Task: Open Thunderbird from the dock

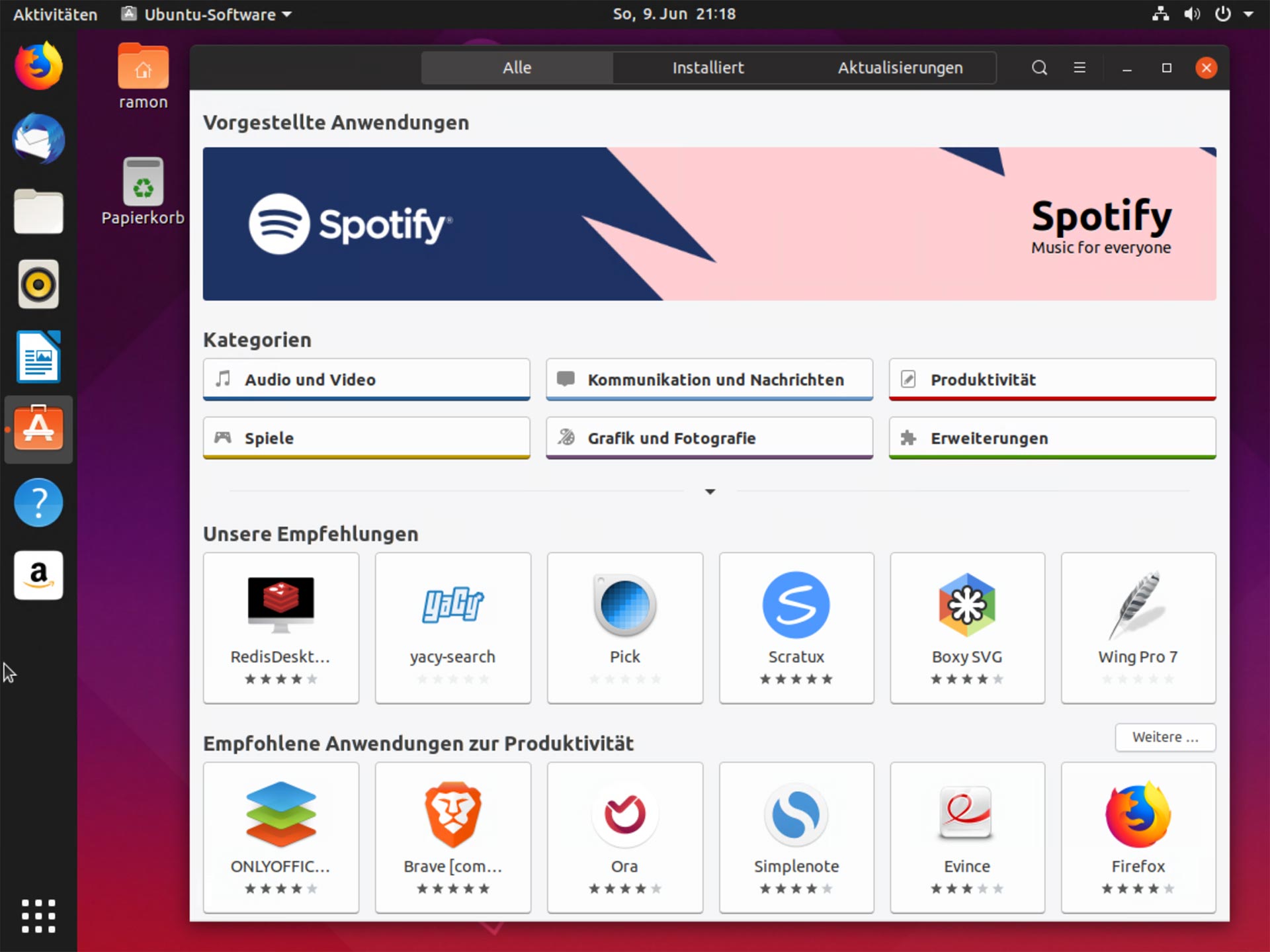Action: 38,139
